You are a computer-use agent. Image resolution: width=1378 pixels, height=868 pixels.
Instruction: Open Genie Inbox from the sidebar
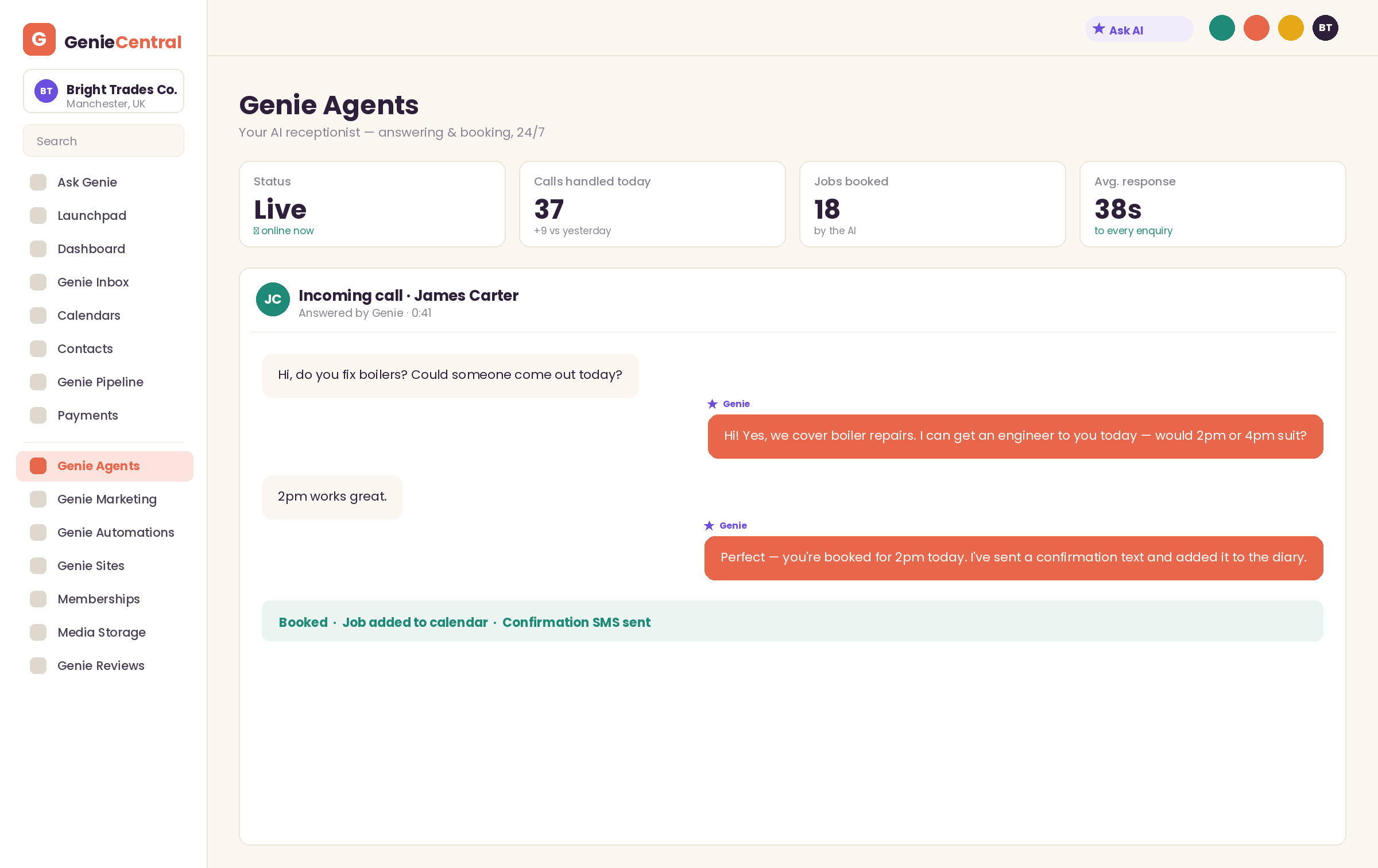[104, 282]
